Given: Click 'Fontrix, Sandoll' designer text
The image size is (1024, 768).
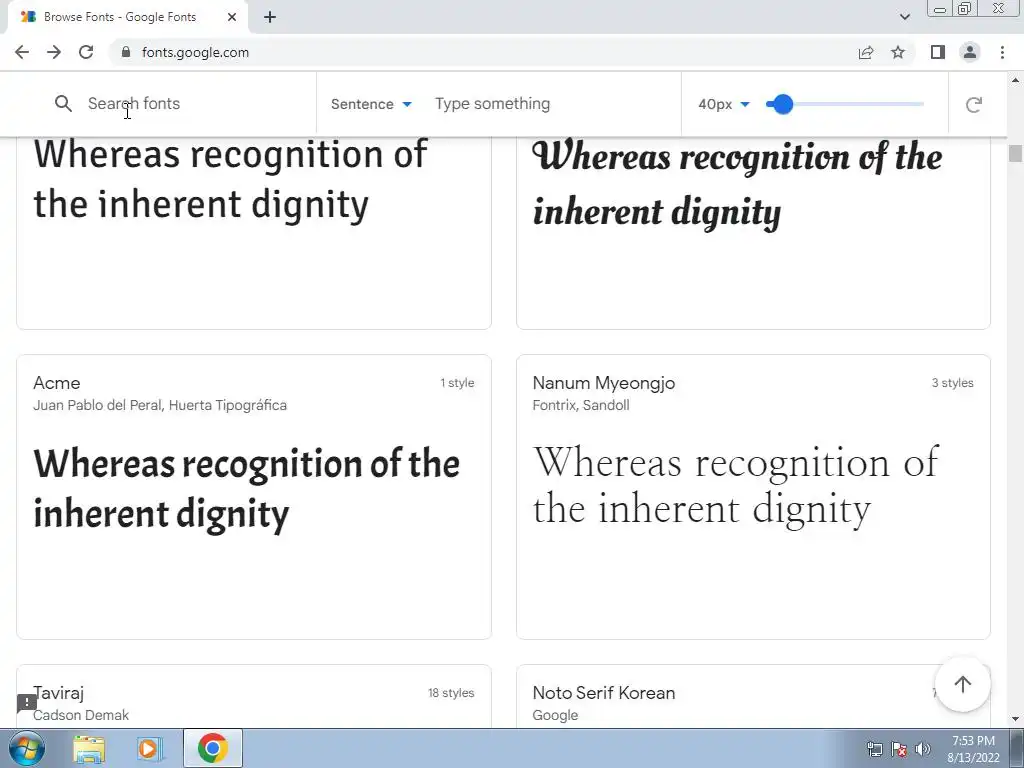Looking at the screenshot, I should pos(581,406).
